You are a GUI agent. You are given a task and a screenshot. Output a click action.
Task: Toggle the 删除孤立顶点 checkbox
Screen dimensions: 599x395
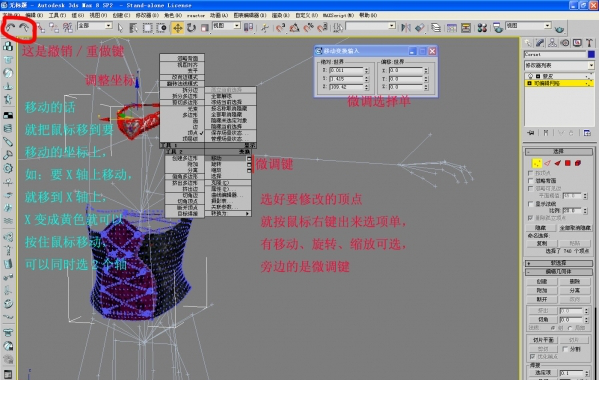coord(530,217)
